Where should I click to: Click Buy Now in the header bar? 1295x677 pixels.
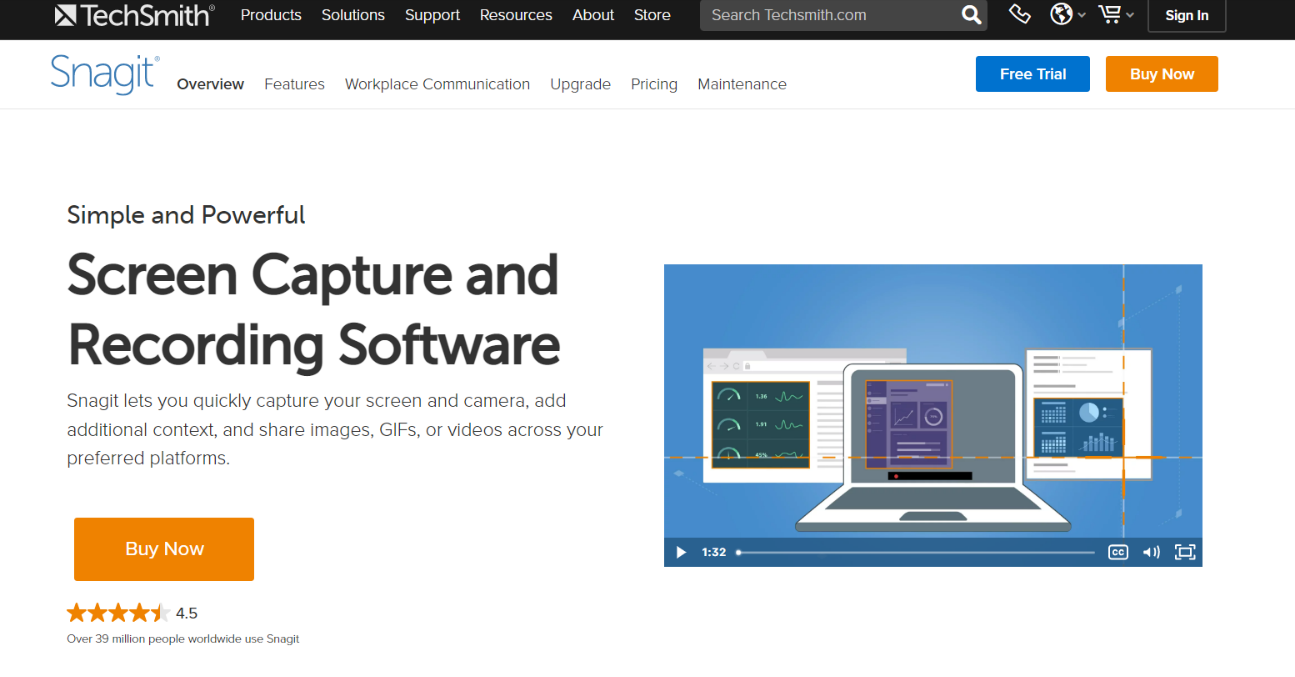[x=1162, y=74]
